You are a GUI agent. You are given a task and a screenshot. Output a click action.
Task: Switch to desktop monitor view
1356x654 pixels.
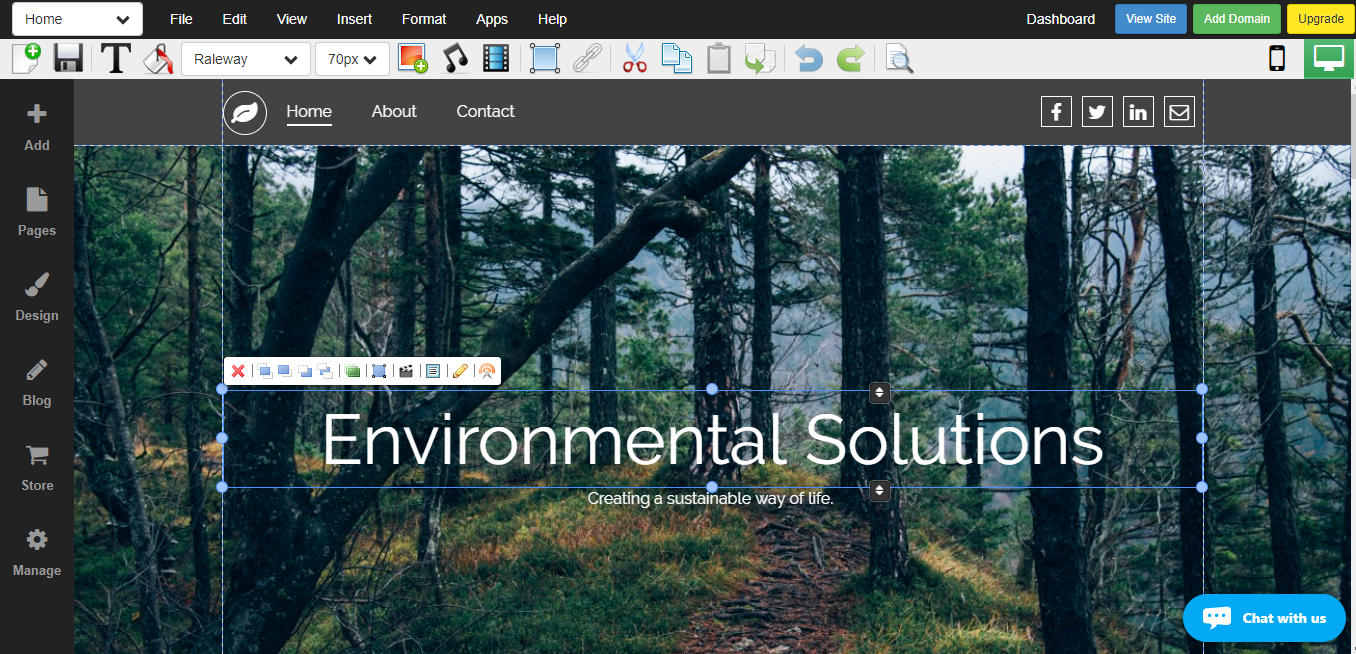tap(1329, 59)
